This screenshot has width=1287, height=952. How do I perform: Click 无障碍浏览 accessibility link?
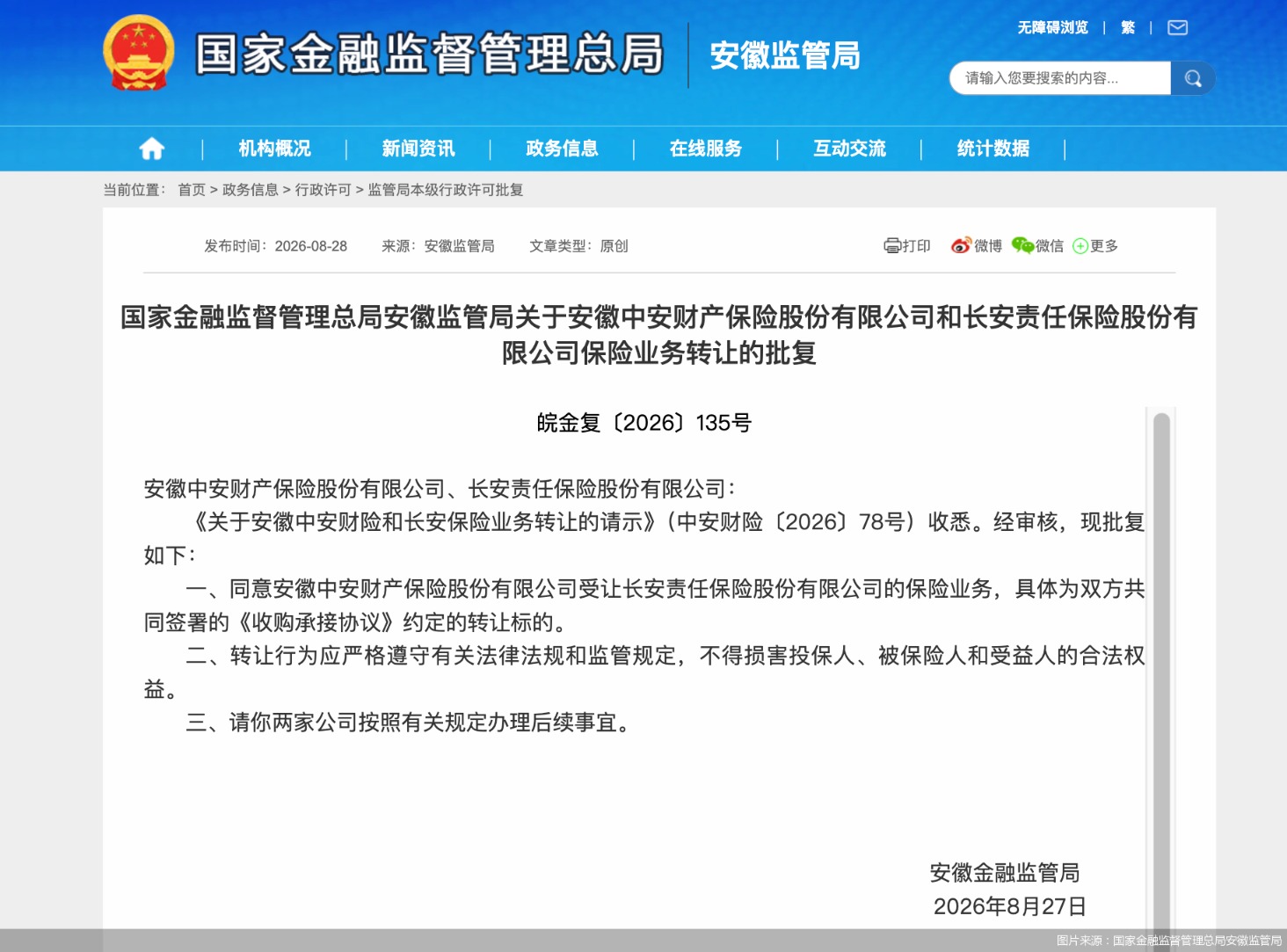(1053, 28)
